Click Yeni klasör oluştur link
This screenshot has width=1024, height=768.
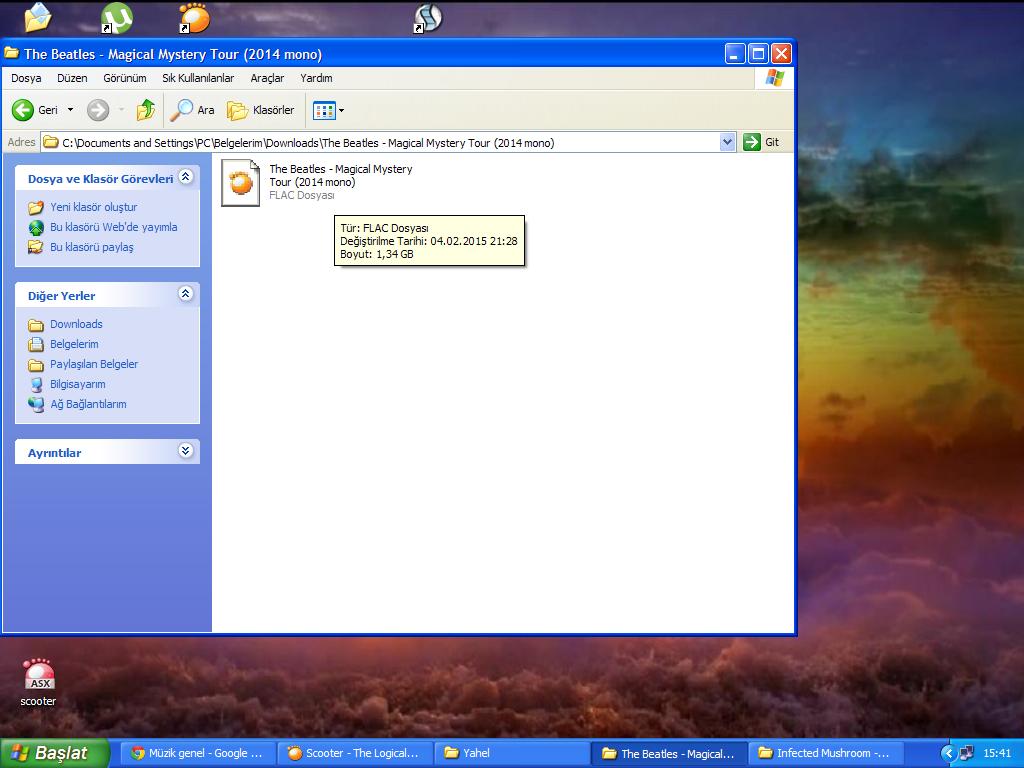coord(93,207)
